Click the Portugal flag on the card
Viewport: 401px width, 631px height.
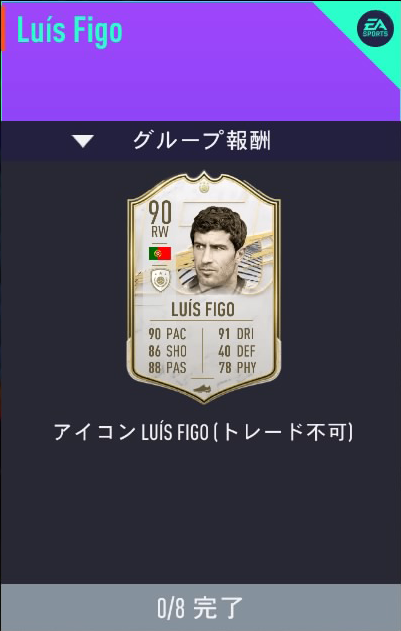point(160,254)
